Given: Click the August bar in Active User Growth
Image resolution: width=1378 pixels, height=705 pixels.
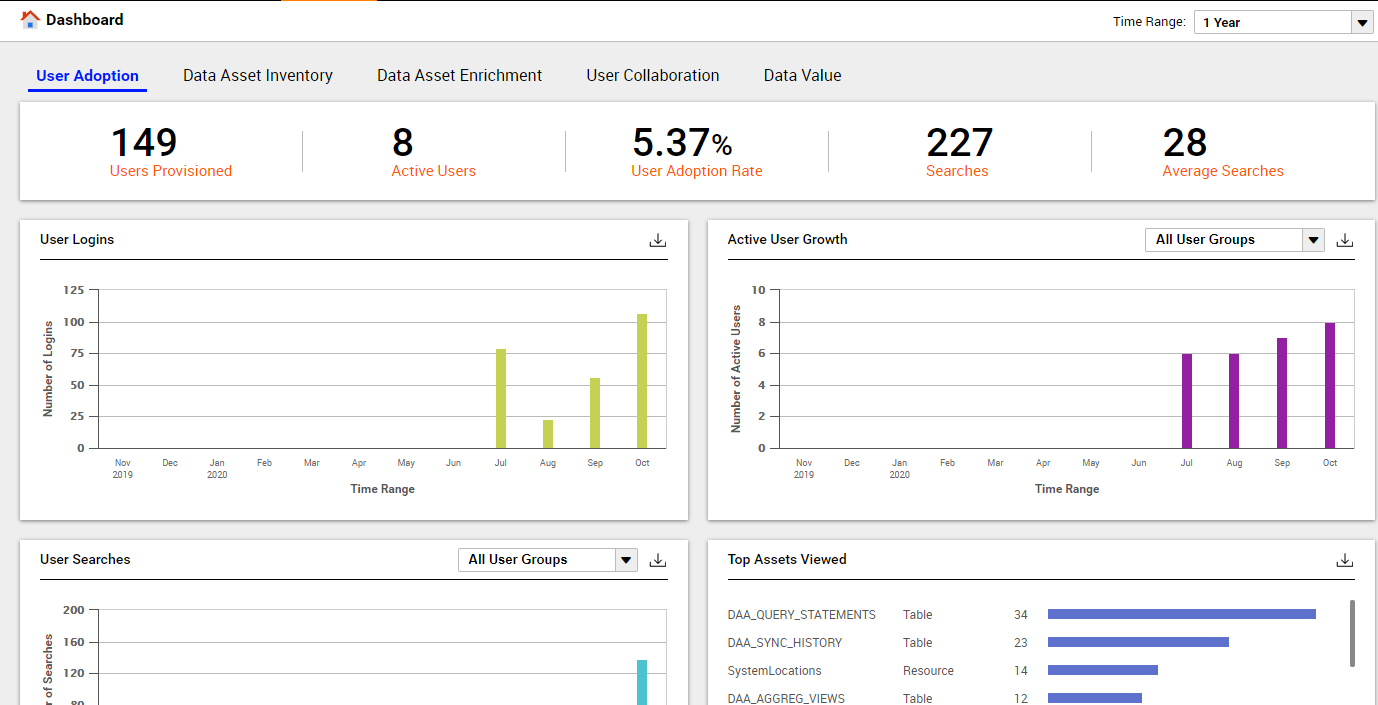Looking at the screenshot, I should point(1234,401).
